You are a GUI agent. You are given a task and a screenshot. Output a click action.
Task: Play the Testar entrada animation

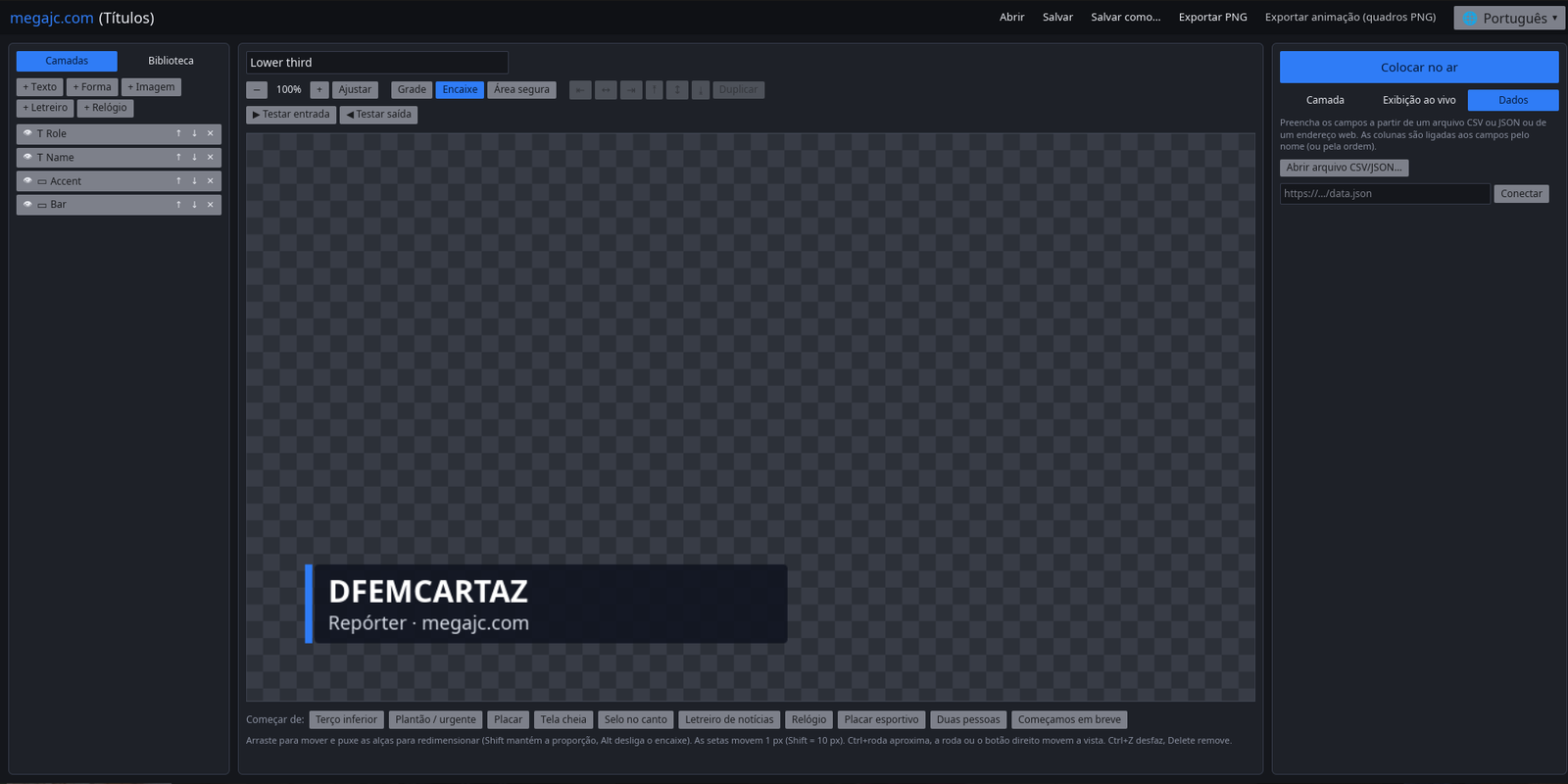[291, 115]
